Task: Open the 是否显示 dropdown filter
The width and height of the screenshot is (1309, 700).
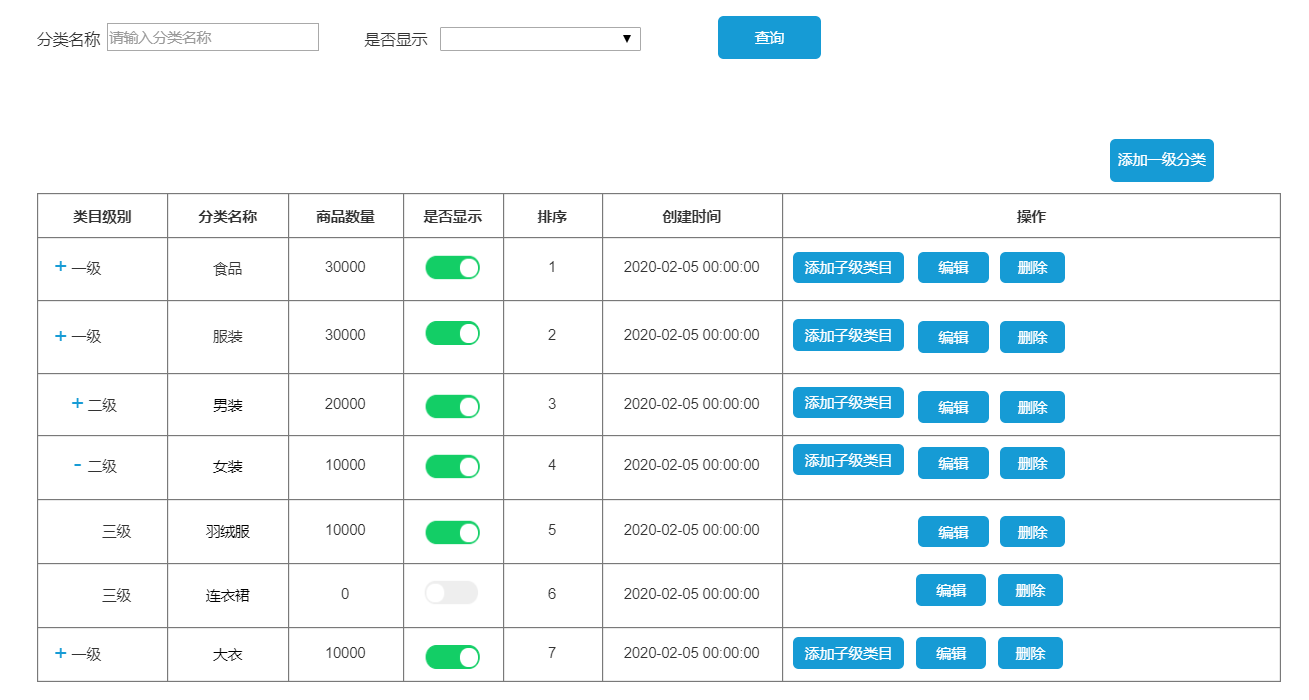Action: (540, 39)
